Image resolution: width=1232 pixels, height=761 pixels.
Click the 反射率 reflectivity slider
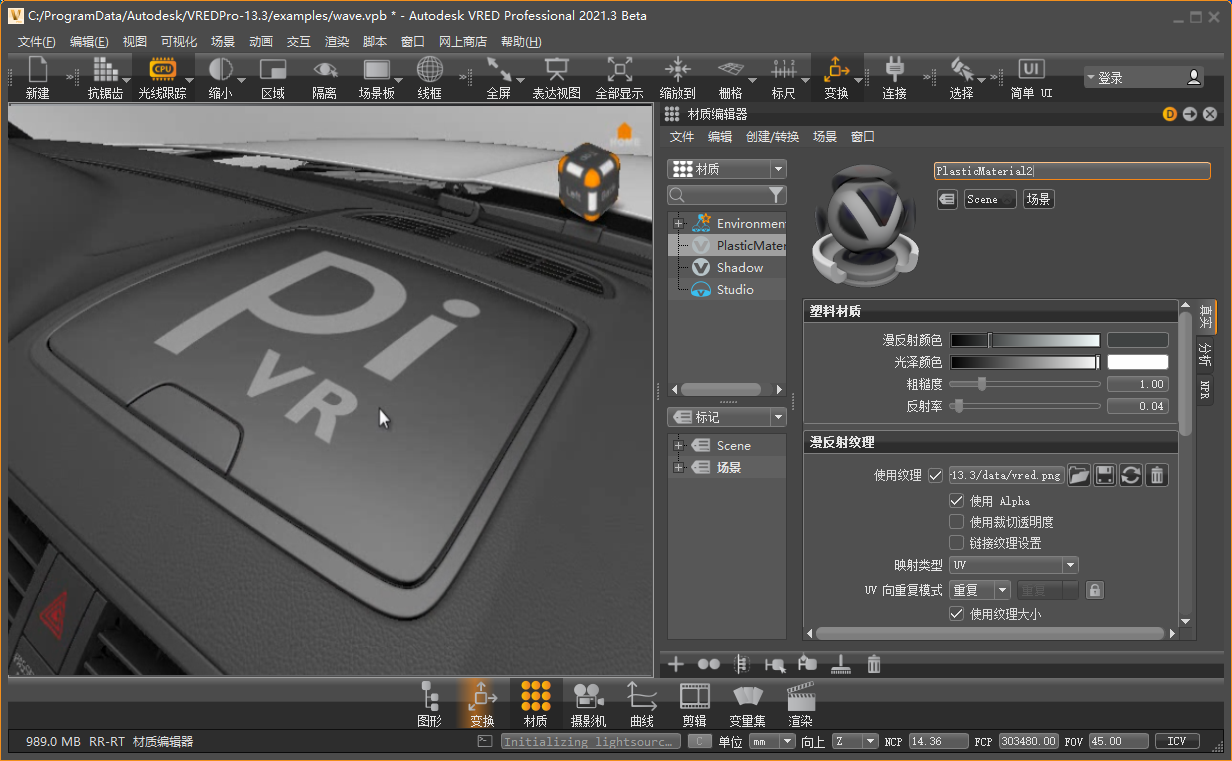1024,406
